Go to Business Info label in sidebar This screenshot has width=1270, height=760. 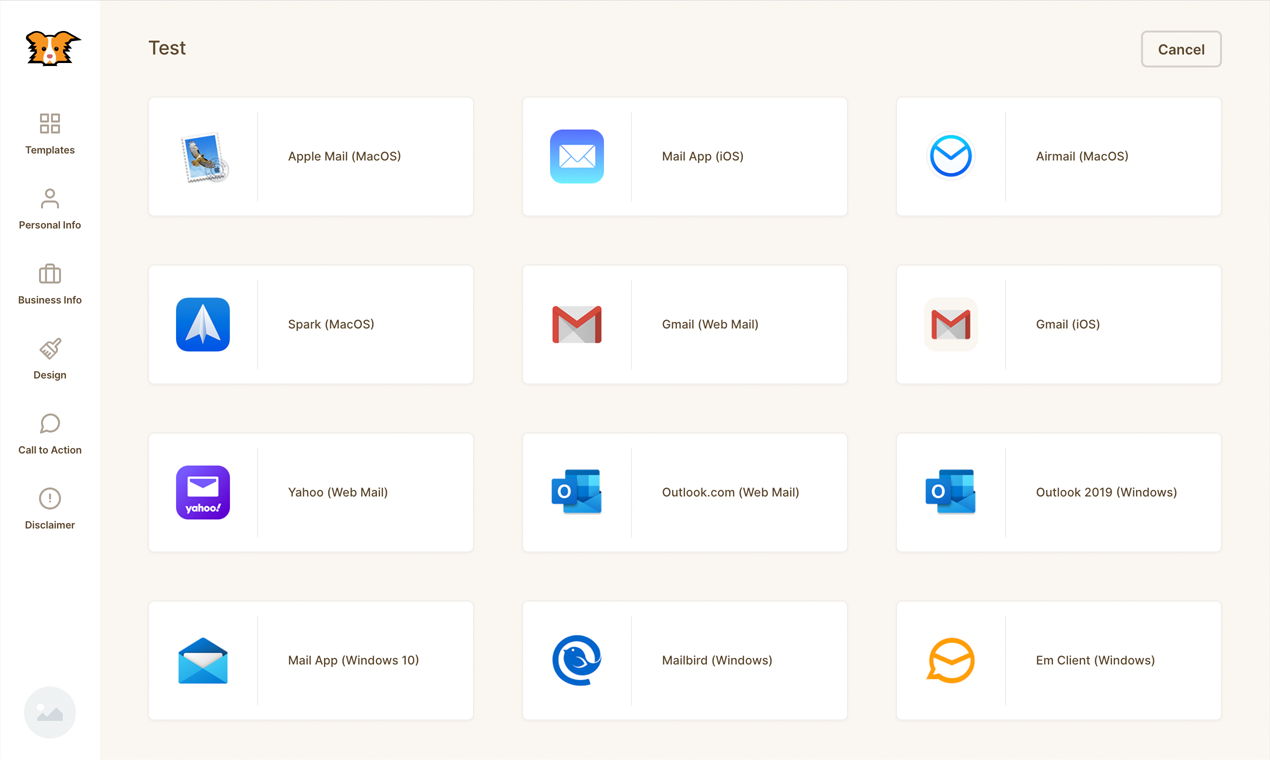pos(50,300)
